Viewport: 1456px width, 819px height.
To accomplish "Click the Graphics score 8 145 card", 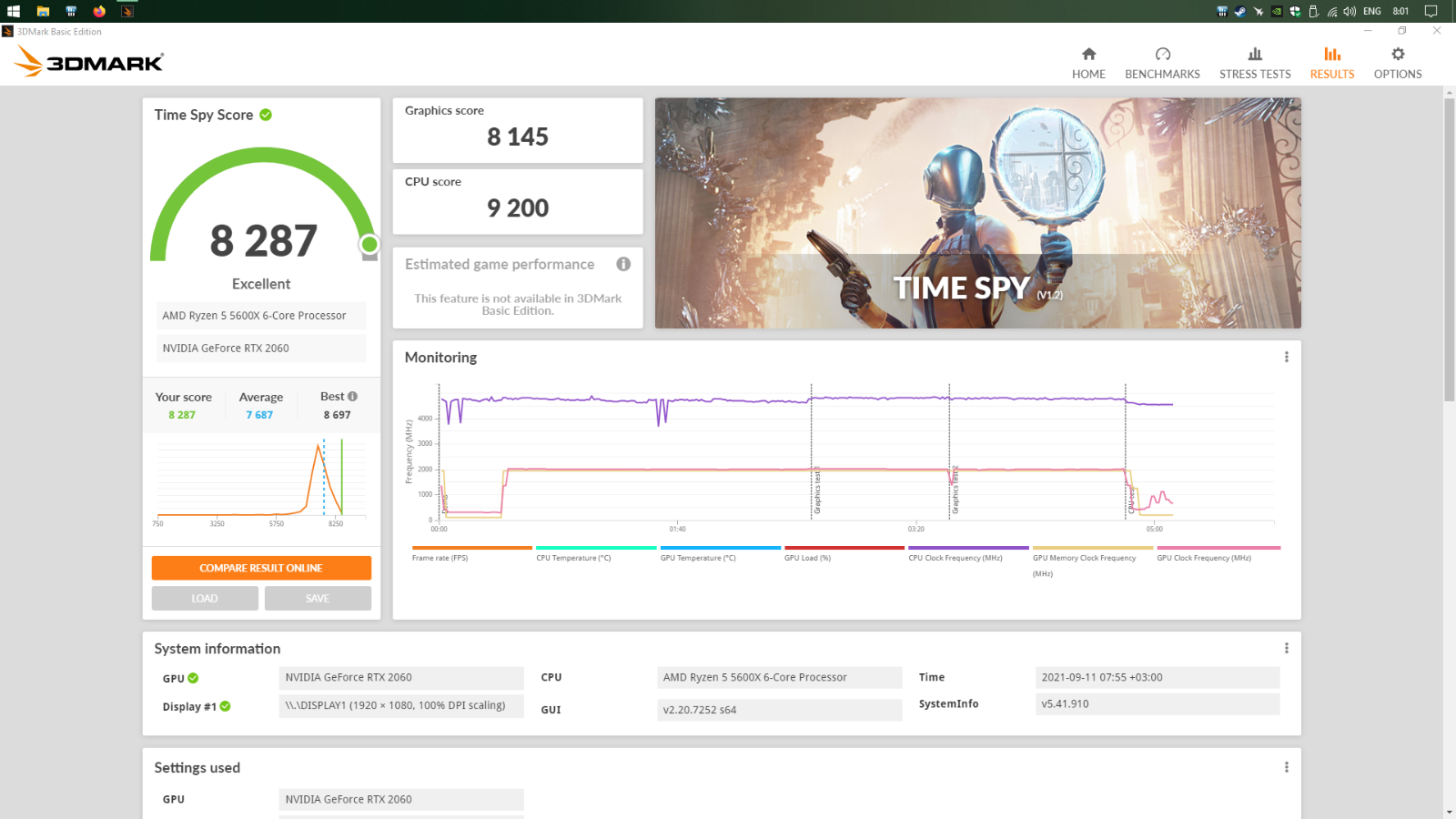I will (518, 130).
